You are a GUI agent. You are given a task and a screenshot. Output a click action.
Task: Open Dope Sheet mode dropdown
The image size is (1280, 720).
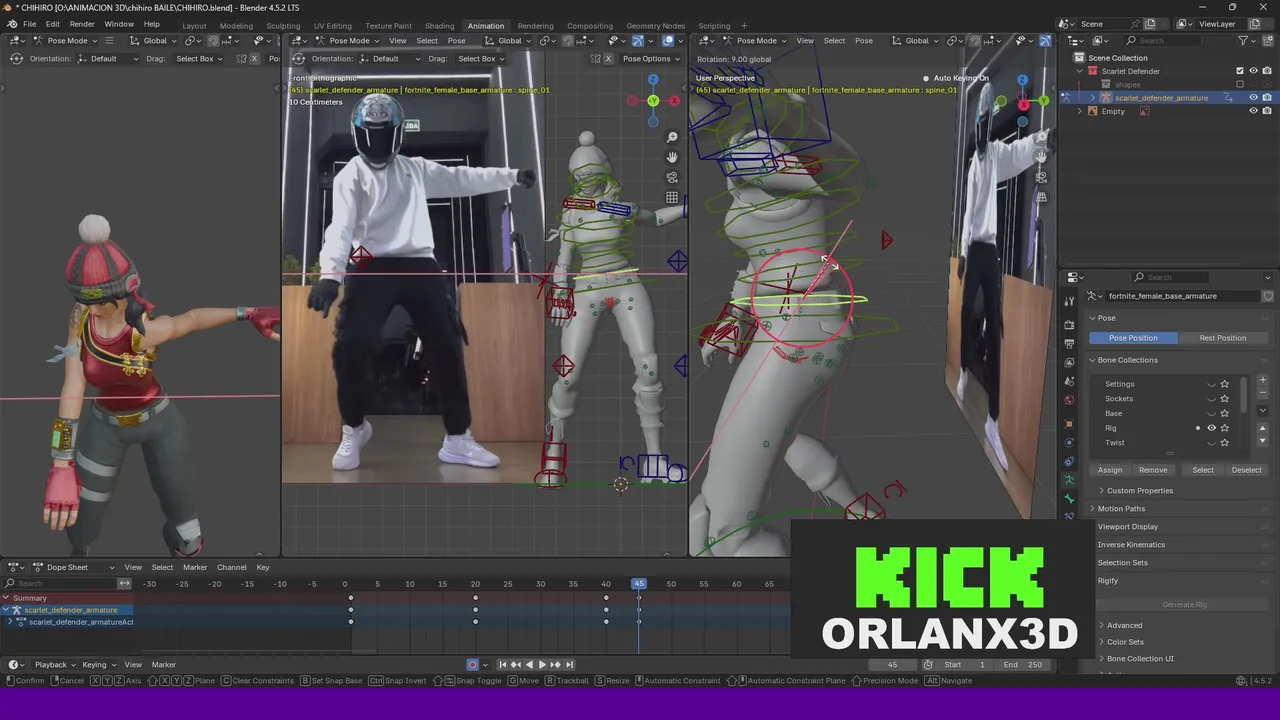point(74,567)
